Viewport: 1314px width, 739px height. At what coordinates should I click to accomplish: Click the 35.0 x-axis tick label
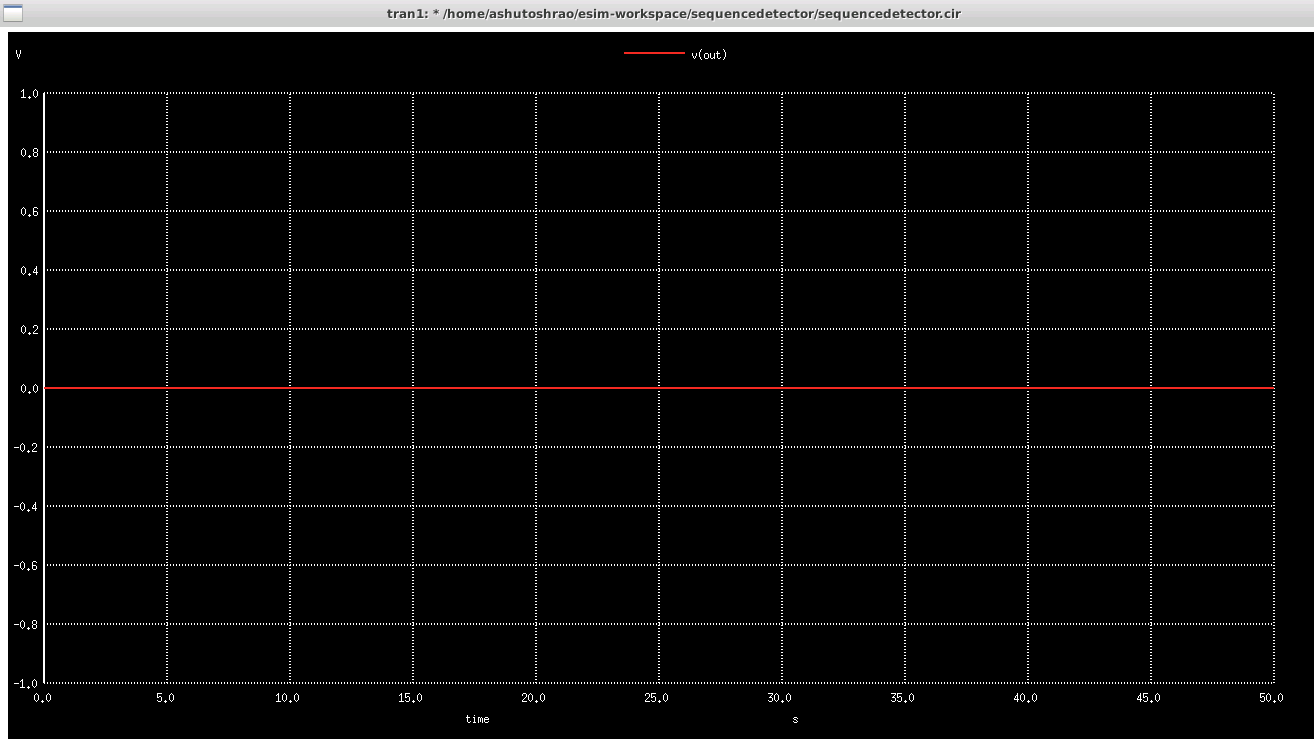(x=904, y=699)
